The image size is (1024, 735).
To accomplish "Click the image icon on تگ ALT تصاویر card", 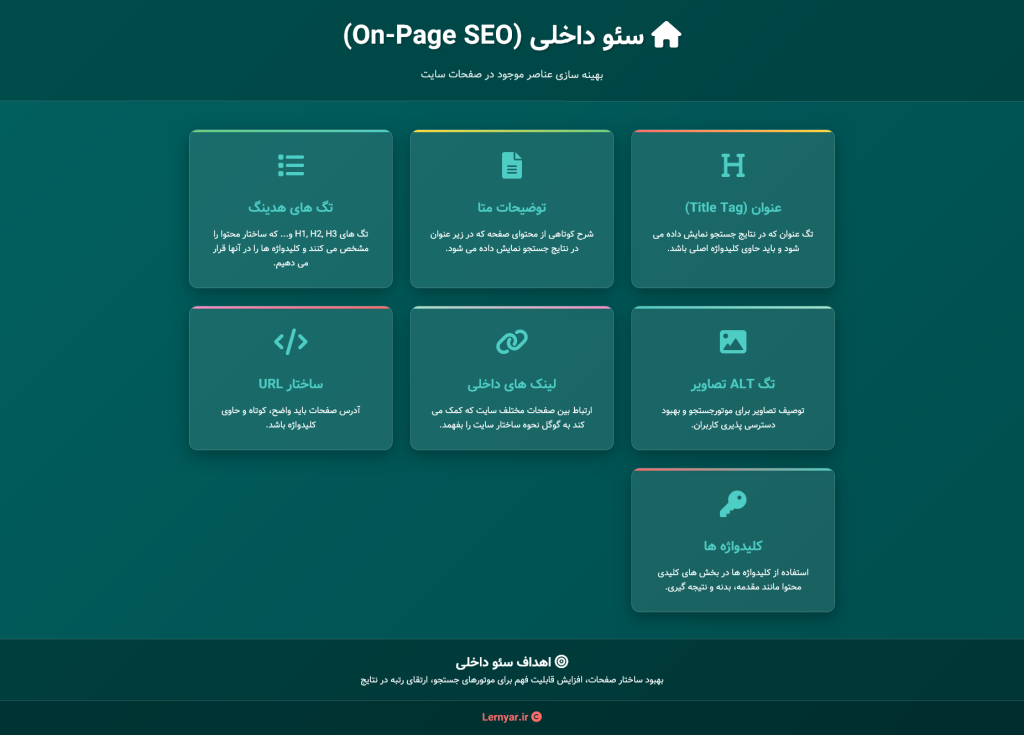I will click(x=732, y=340).
